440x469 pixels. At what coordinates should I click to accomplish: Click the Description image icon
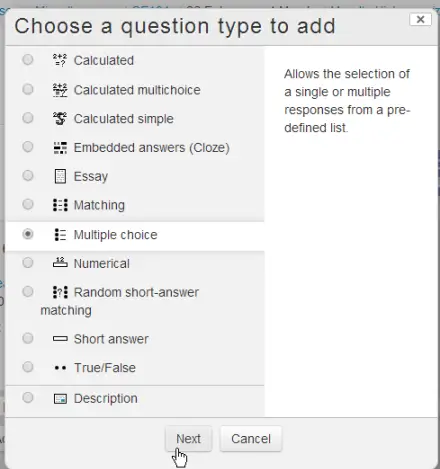click(60, 399)
